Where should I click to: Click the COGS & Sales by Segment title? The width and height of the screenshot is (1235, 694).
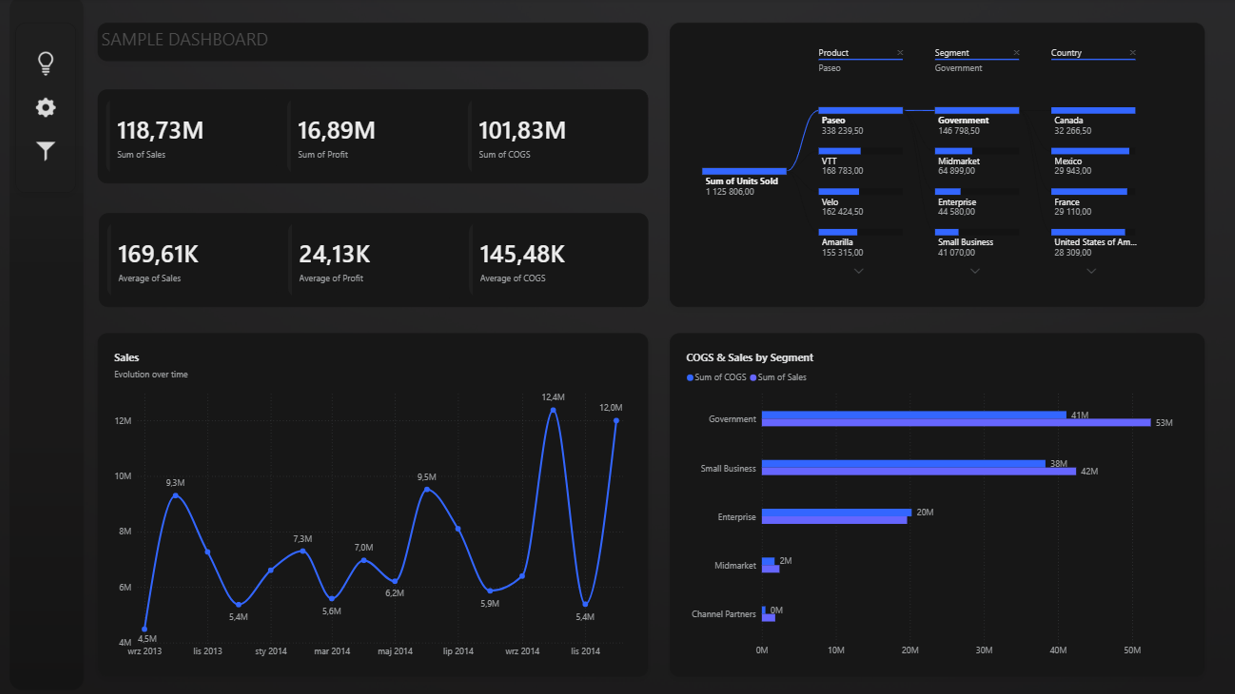[749, 357]
